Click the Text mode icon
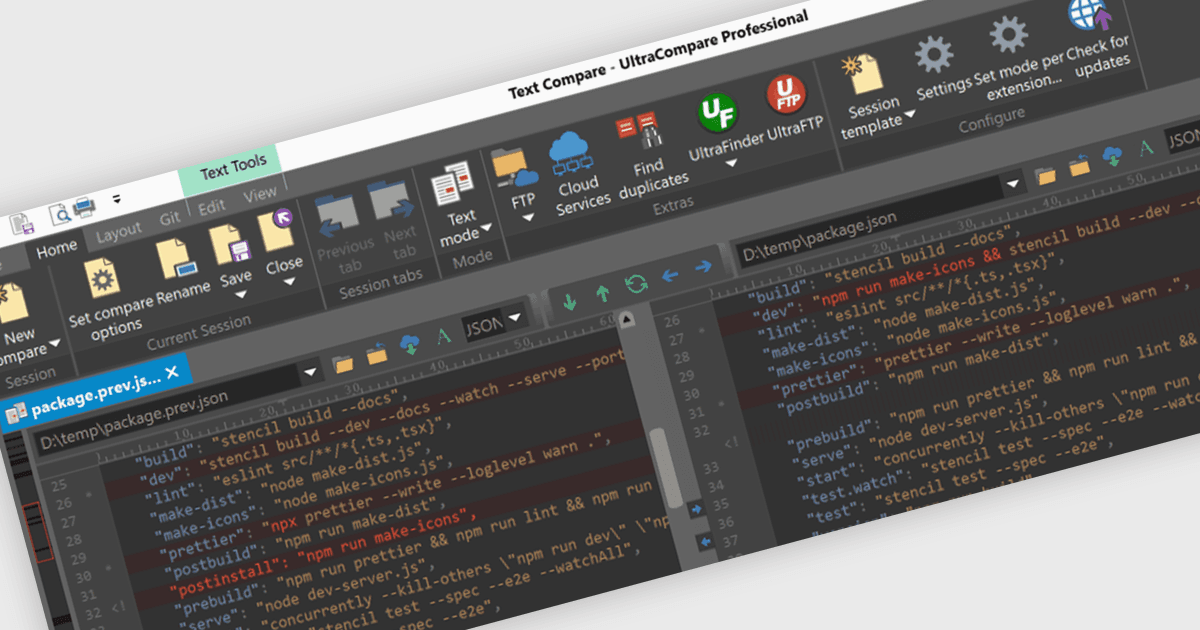The width and height of the screenshot is (1200, 630). coord(453,183)
